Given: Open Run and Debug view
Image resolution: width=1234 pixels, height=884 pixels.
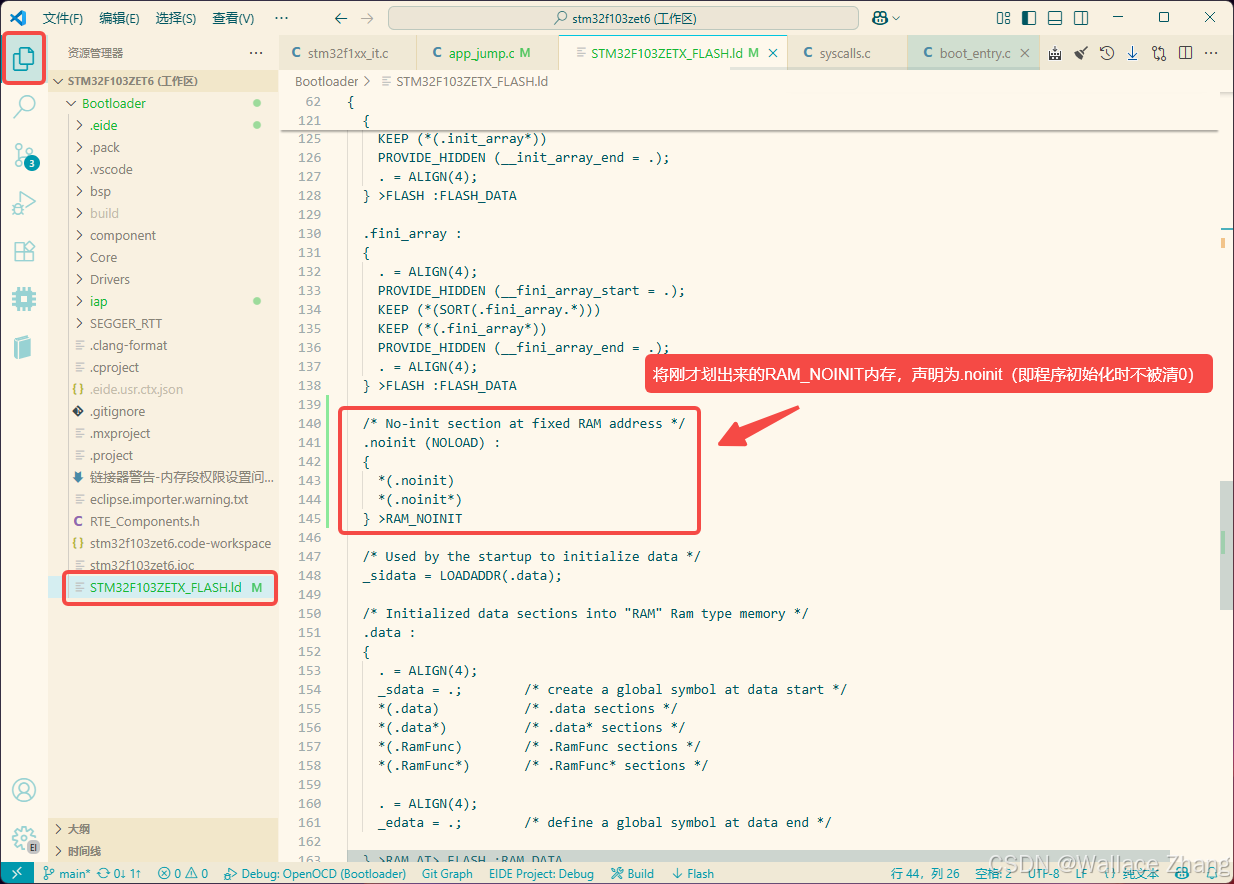Looking at the screenshot, I should pyautogui.click(x=24, y=203).
